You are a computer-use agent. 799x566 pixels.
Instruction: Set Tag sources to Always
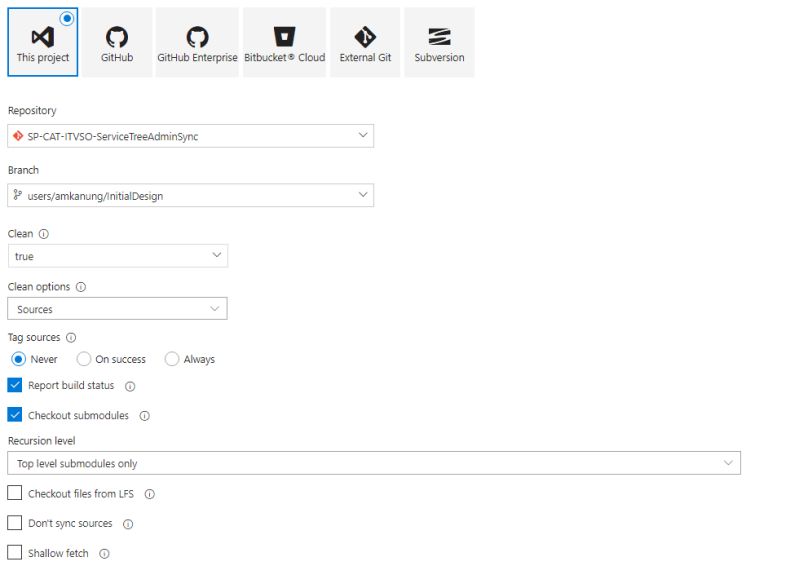pos(172,359)
